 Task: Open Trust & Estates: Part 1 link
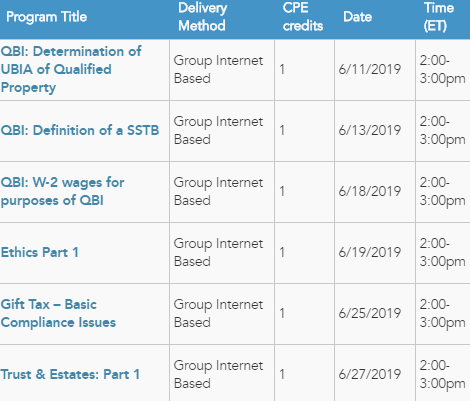pyautogui.click(x=70, y=374)
